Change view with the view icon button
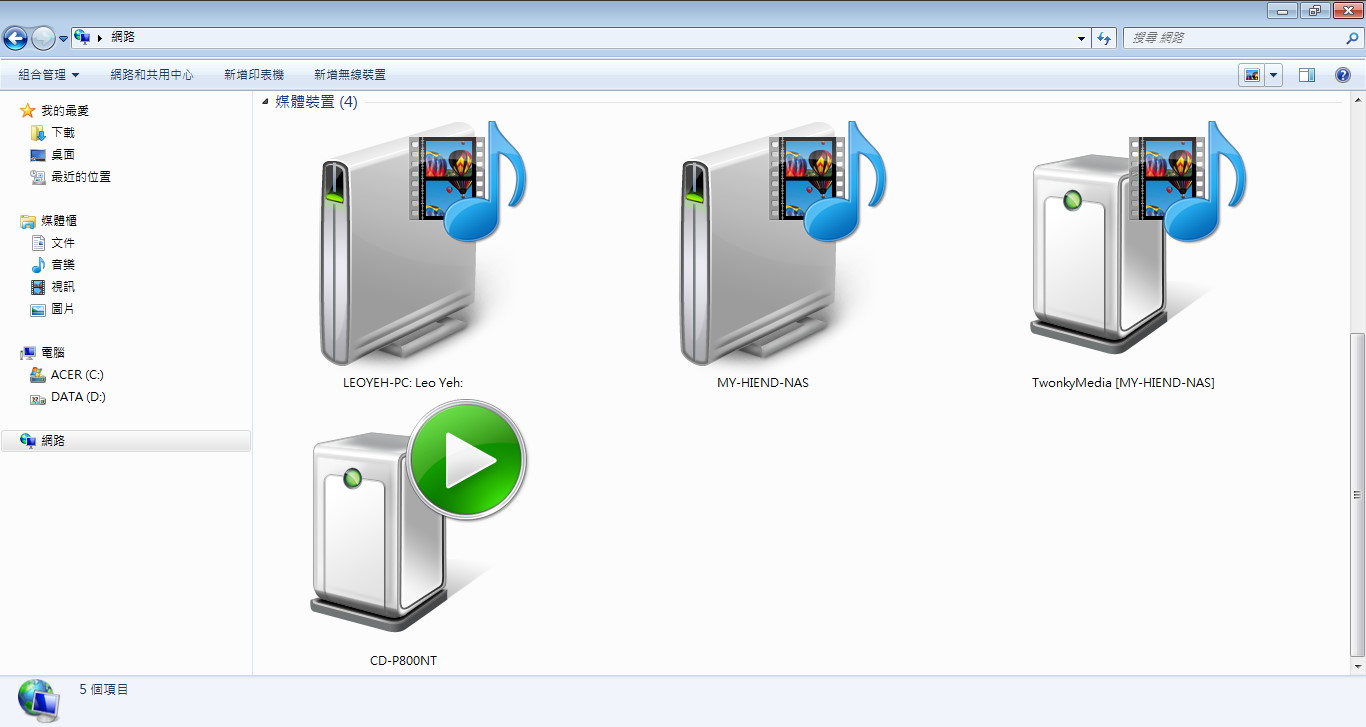Viewport: 1366px width, 727px height. pos(1251,75)
